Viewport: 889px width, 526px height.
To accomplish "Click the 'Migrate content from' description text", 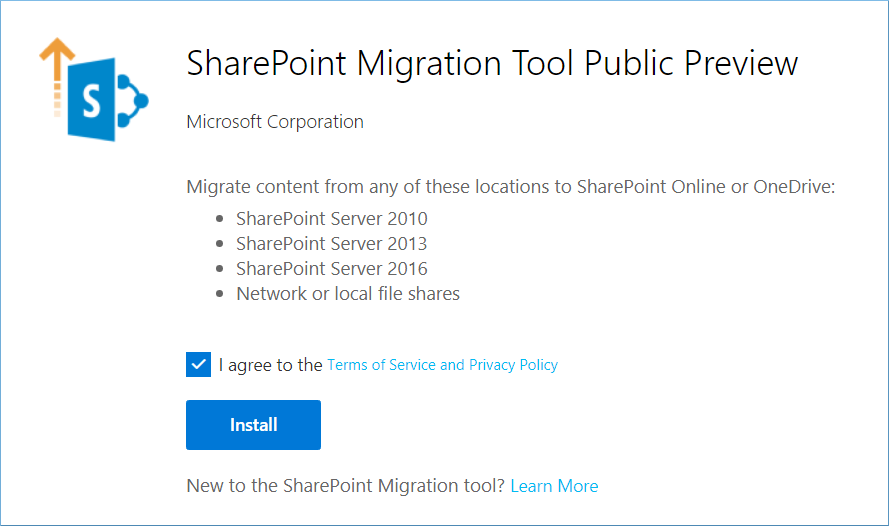I will tap(511, 186).
